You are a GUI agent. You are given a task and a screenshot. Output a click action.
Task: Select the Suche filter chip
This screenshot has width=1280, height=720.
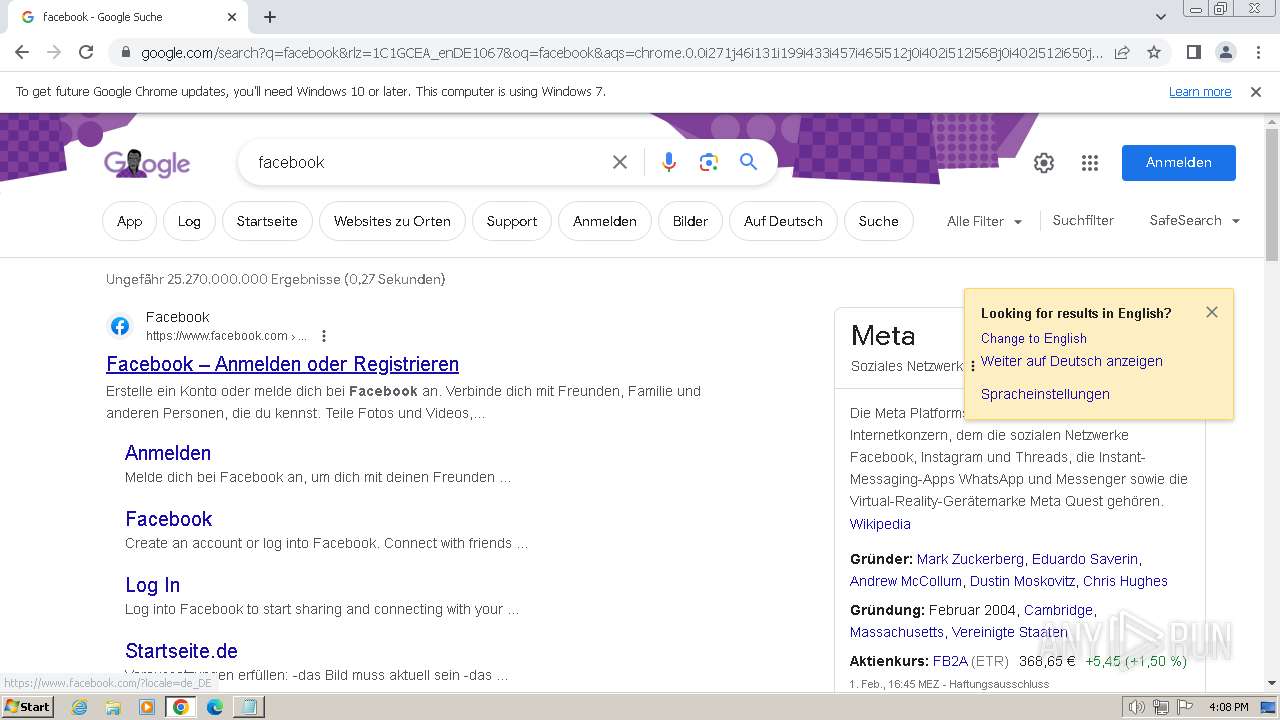pos(879,221)
